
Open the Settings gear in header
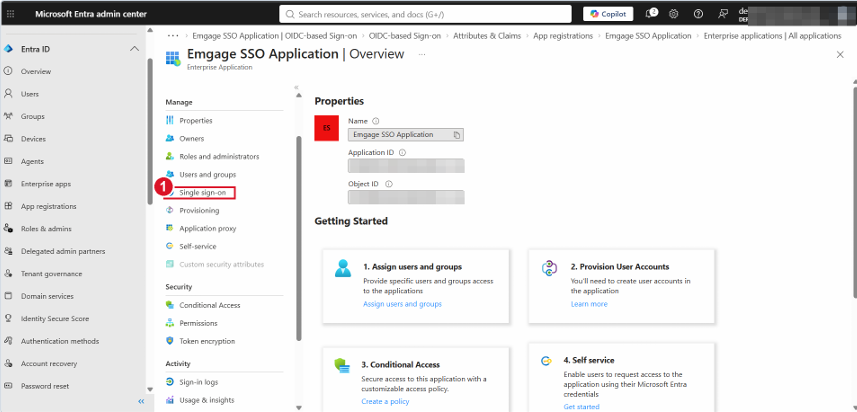point(674,14)
